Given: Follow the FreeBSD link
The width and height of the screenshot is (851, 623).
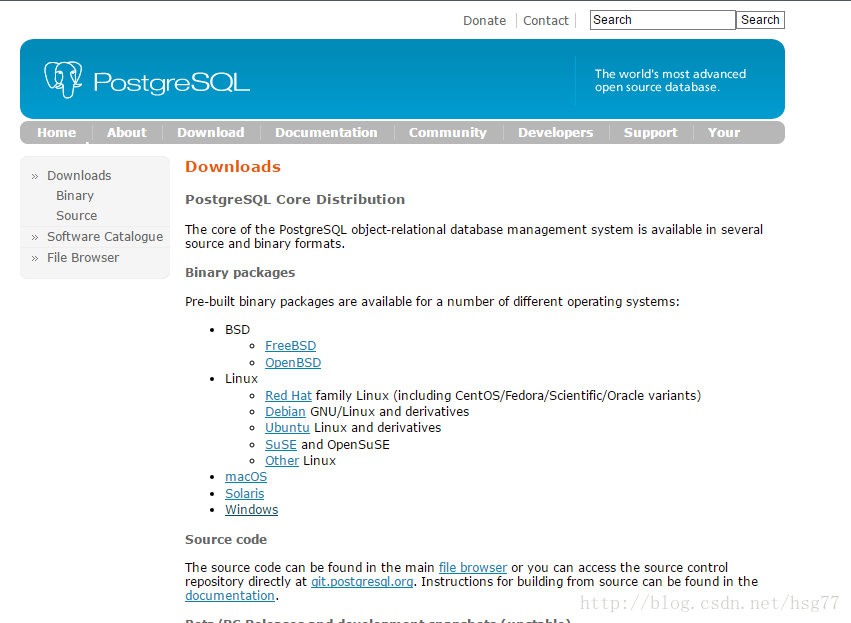Looking at the screenshot, I should click(290, 346).
